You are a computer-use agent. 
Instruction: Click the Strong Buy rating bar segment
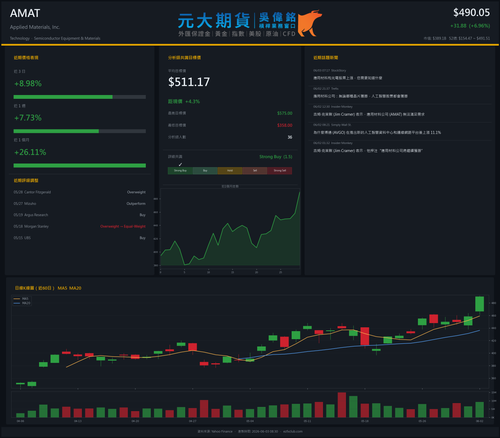180,171
